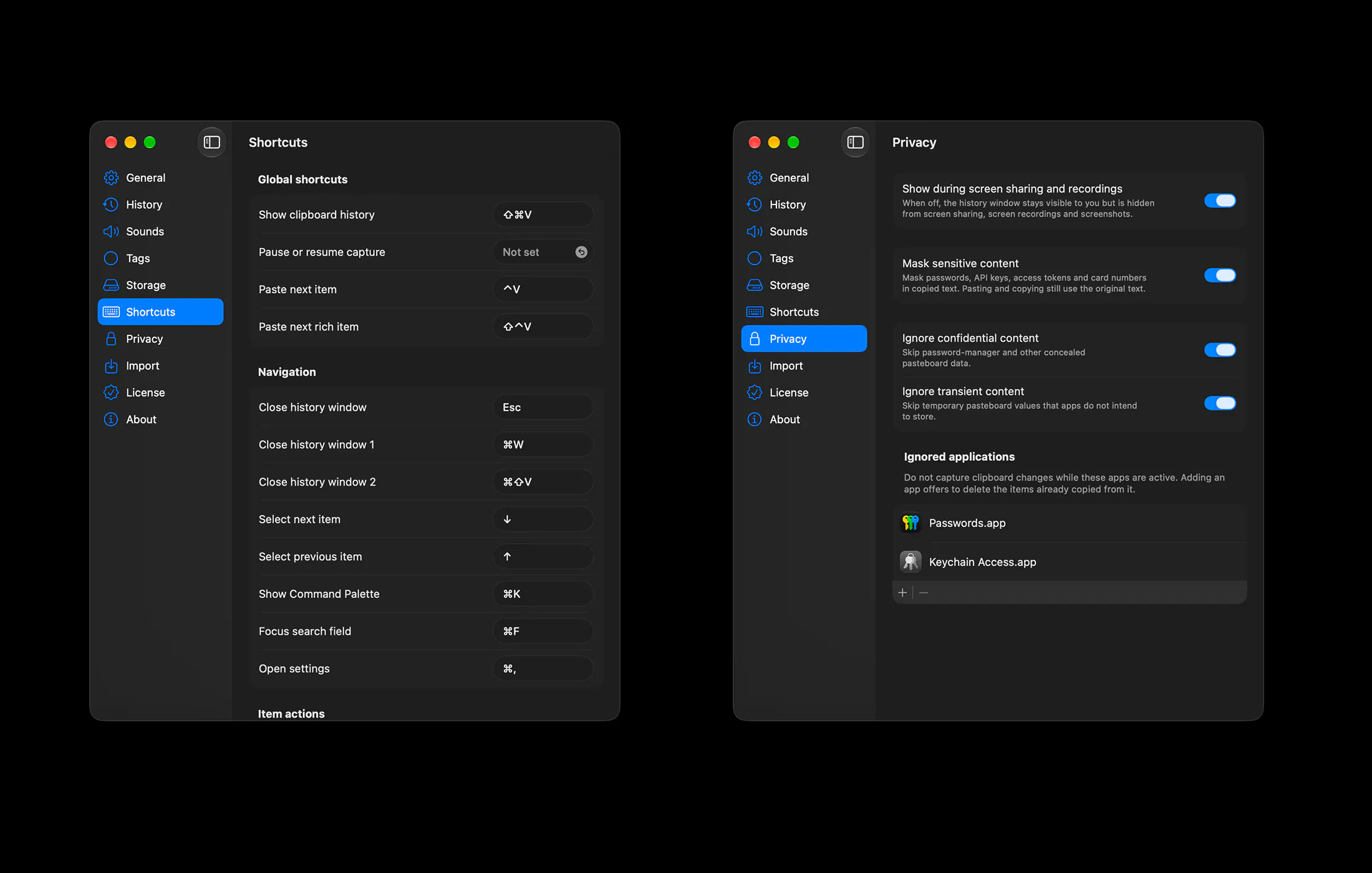Reset the Pause or resume capture shortcut
This screenshot has height=873, width=1372.
click(x=581, y=252)
